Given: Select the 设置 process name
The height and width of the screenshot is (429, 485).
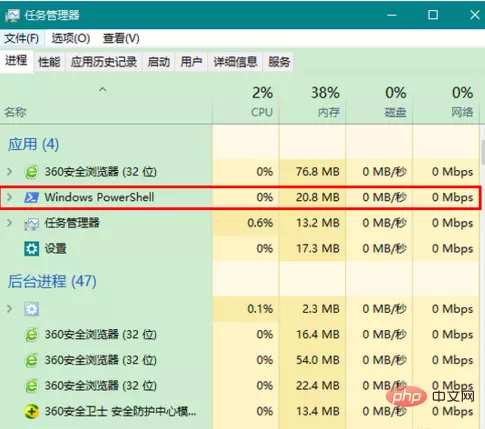Looking at the screenshot, I should 56,249.
